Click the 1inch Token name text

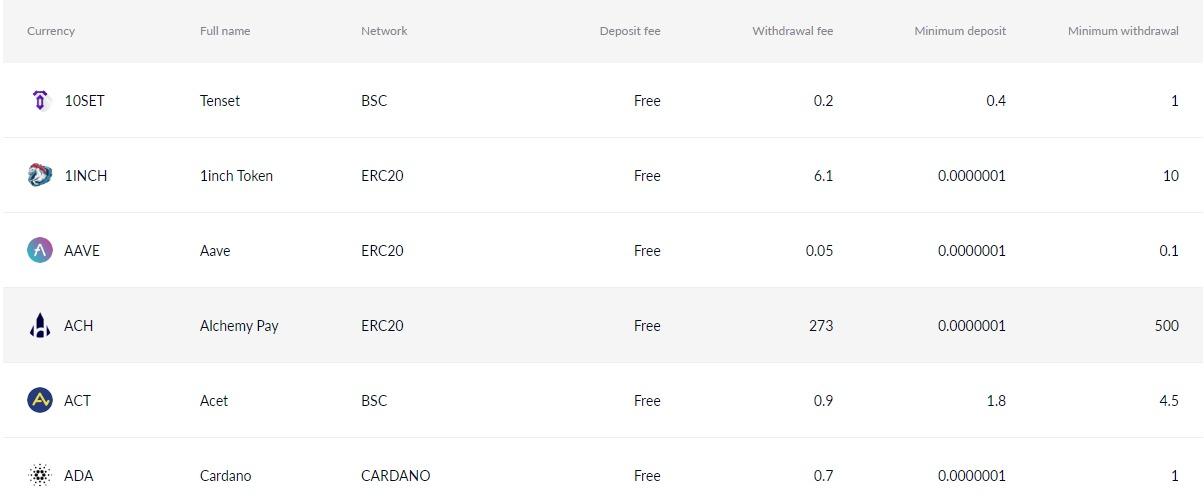pyautogui.click(x=236, y=175)
